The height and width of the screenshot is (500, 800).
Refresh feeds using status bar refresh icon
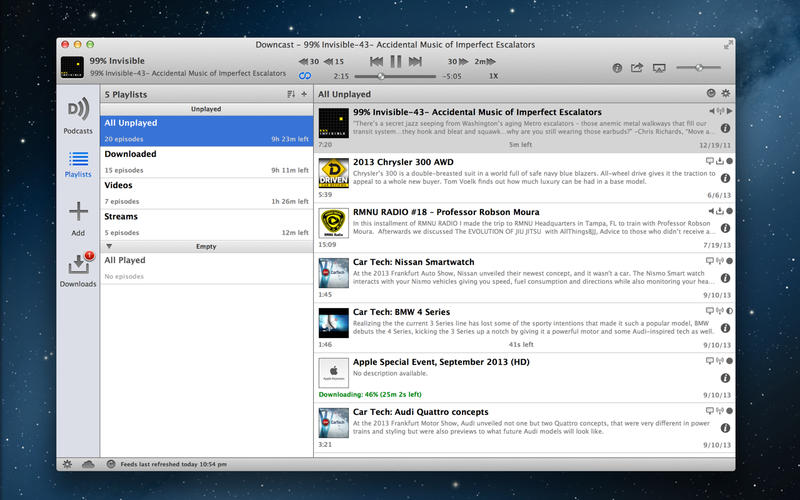tap(111, 464)
